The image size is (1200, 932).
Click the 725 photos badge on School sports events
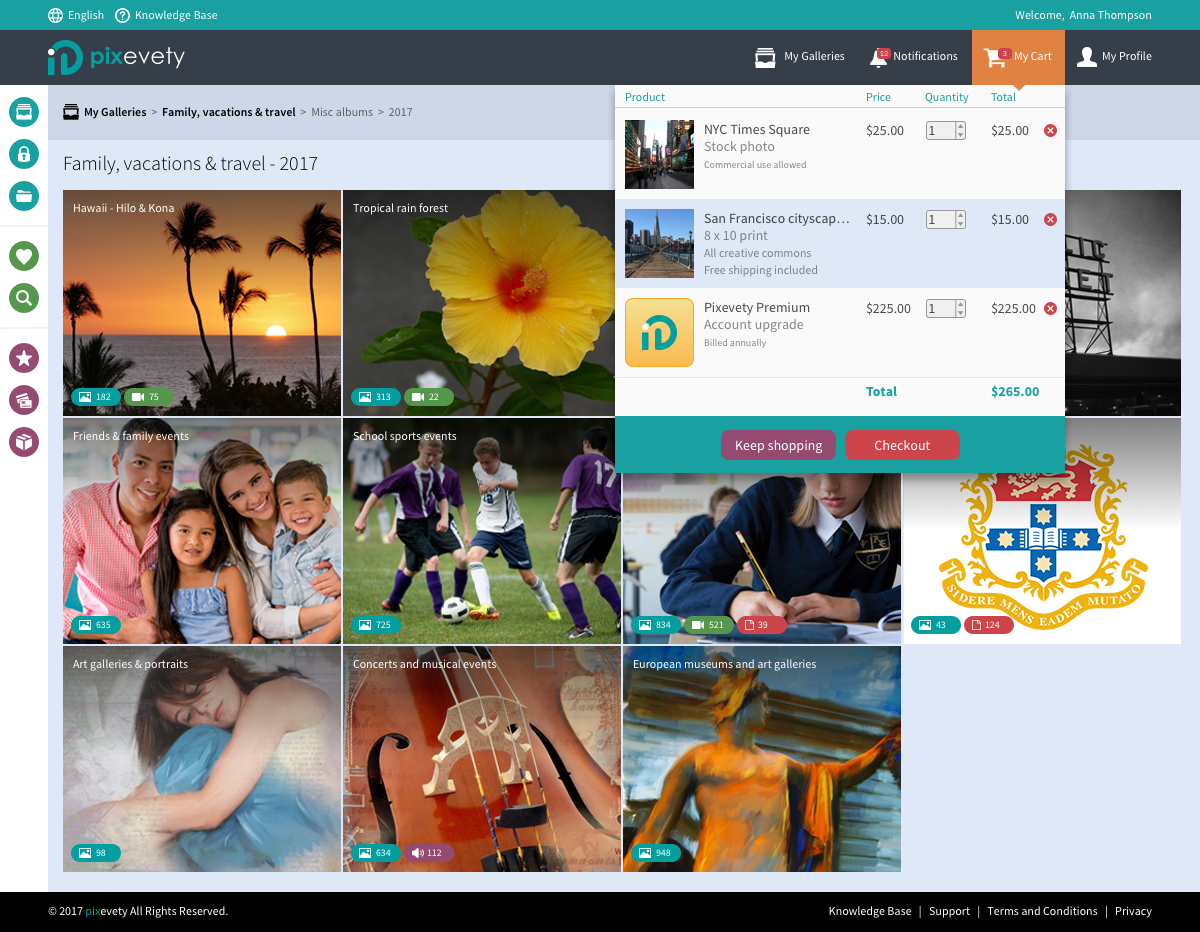(x=376, y=625)
